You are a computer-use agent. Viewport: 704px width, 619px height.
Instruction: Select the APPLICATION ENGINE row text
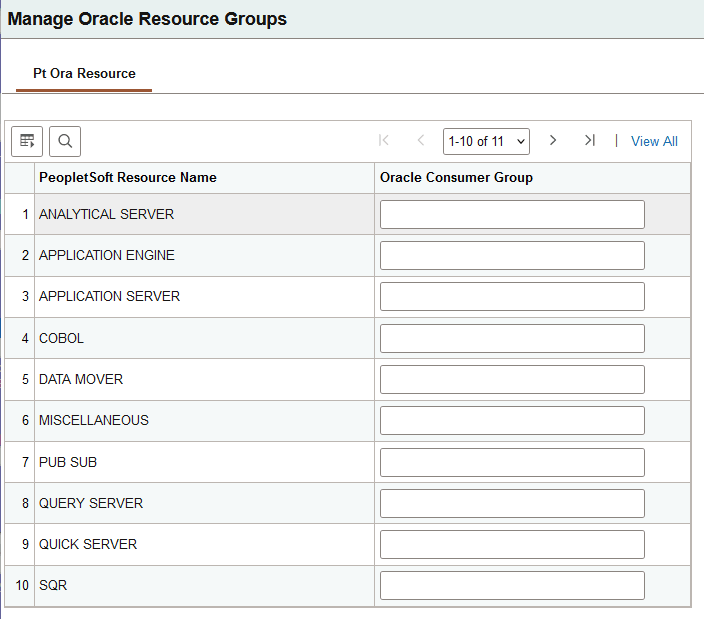click(107, 255)
